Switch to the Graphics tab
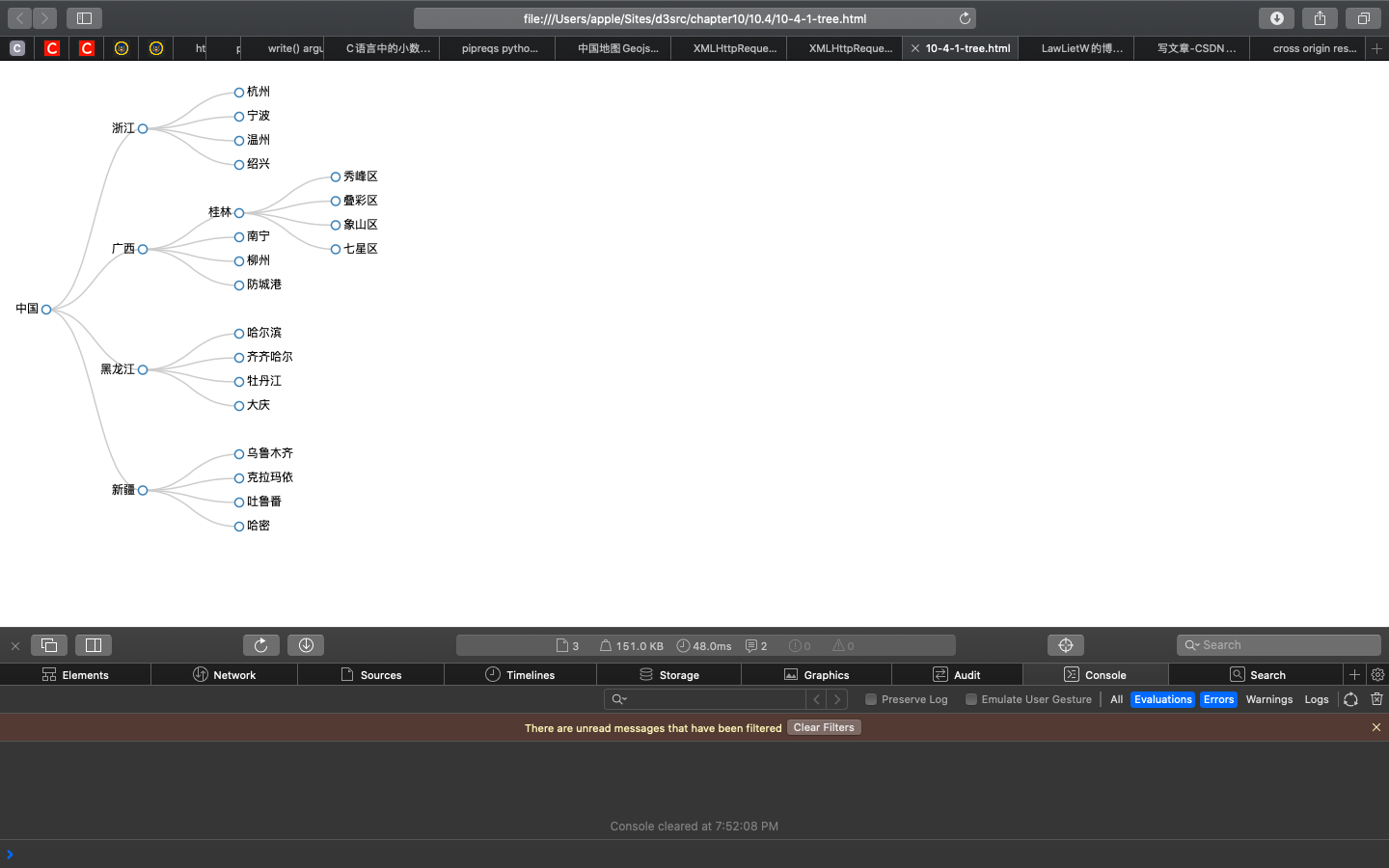 coord(816,674)
